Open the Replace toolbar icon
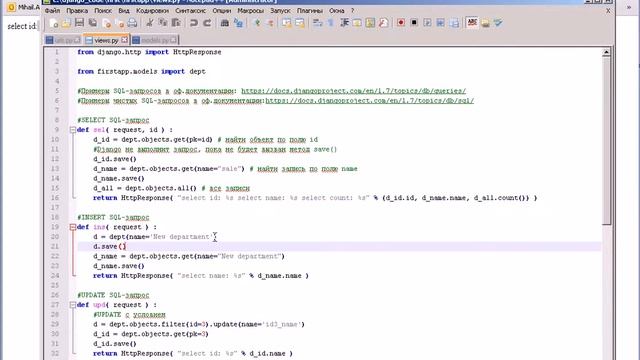This screenshot has height=360, width=640. 238,23
